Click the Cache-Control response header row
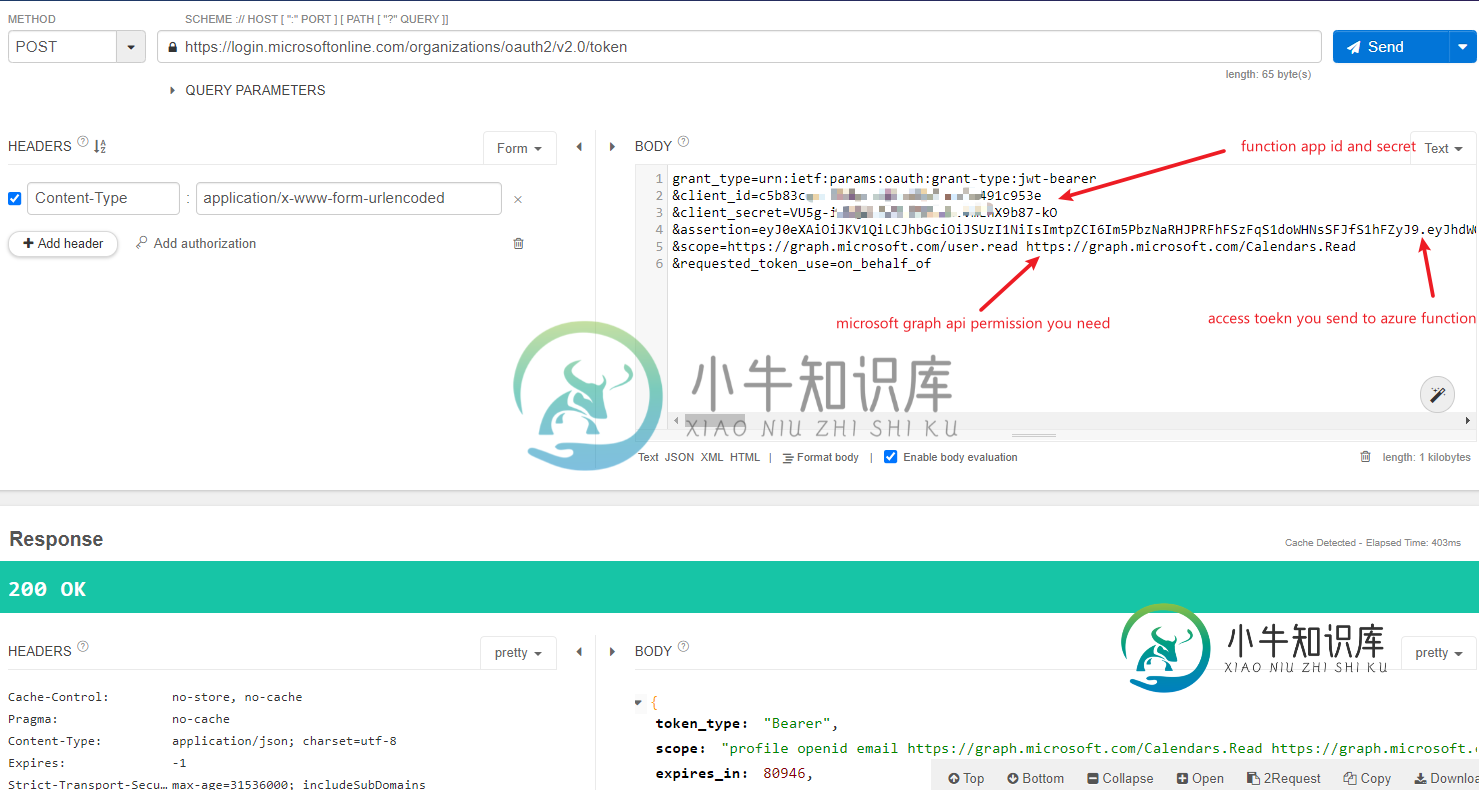Image resolution: width=1479 pixels, height=790 pixels. pyautogui.click(x=155, y=697)
